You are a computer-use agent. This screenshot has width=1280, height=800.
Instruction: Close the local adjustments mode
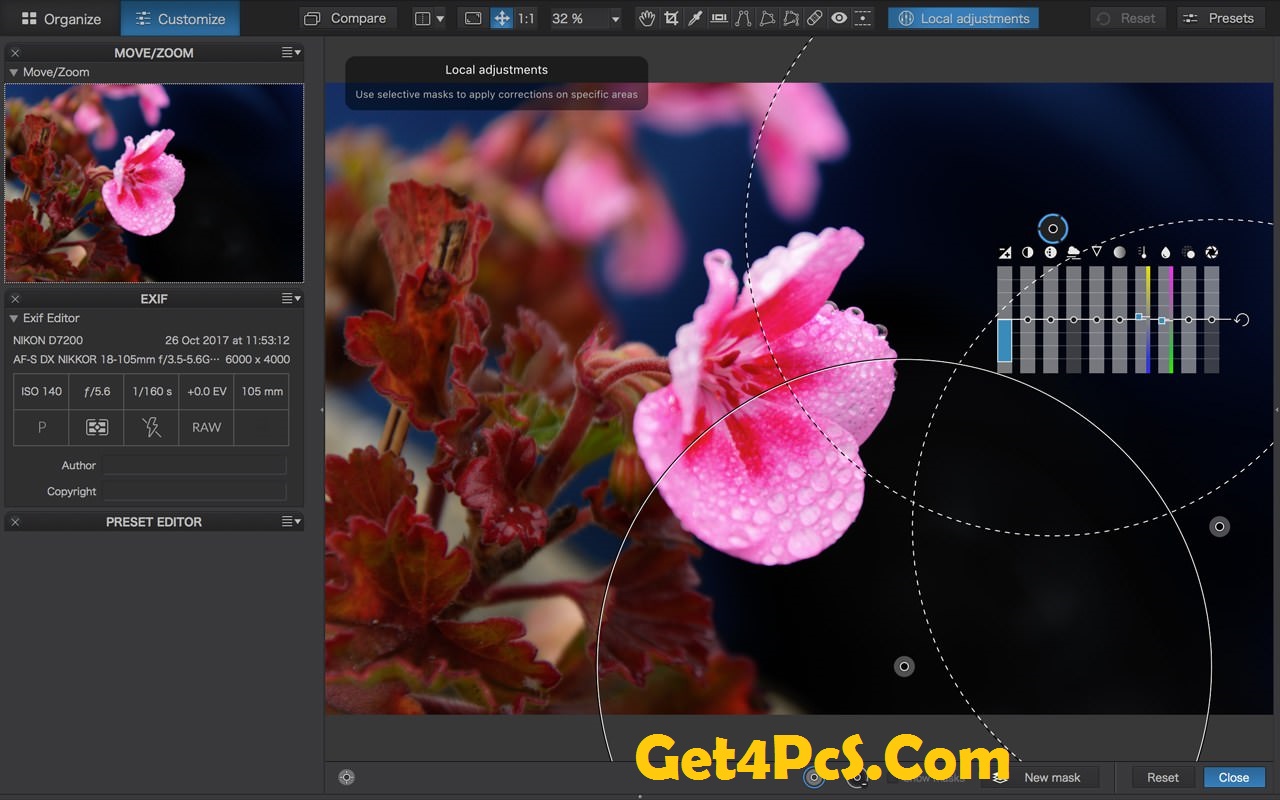(1234, 777)
